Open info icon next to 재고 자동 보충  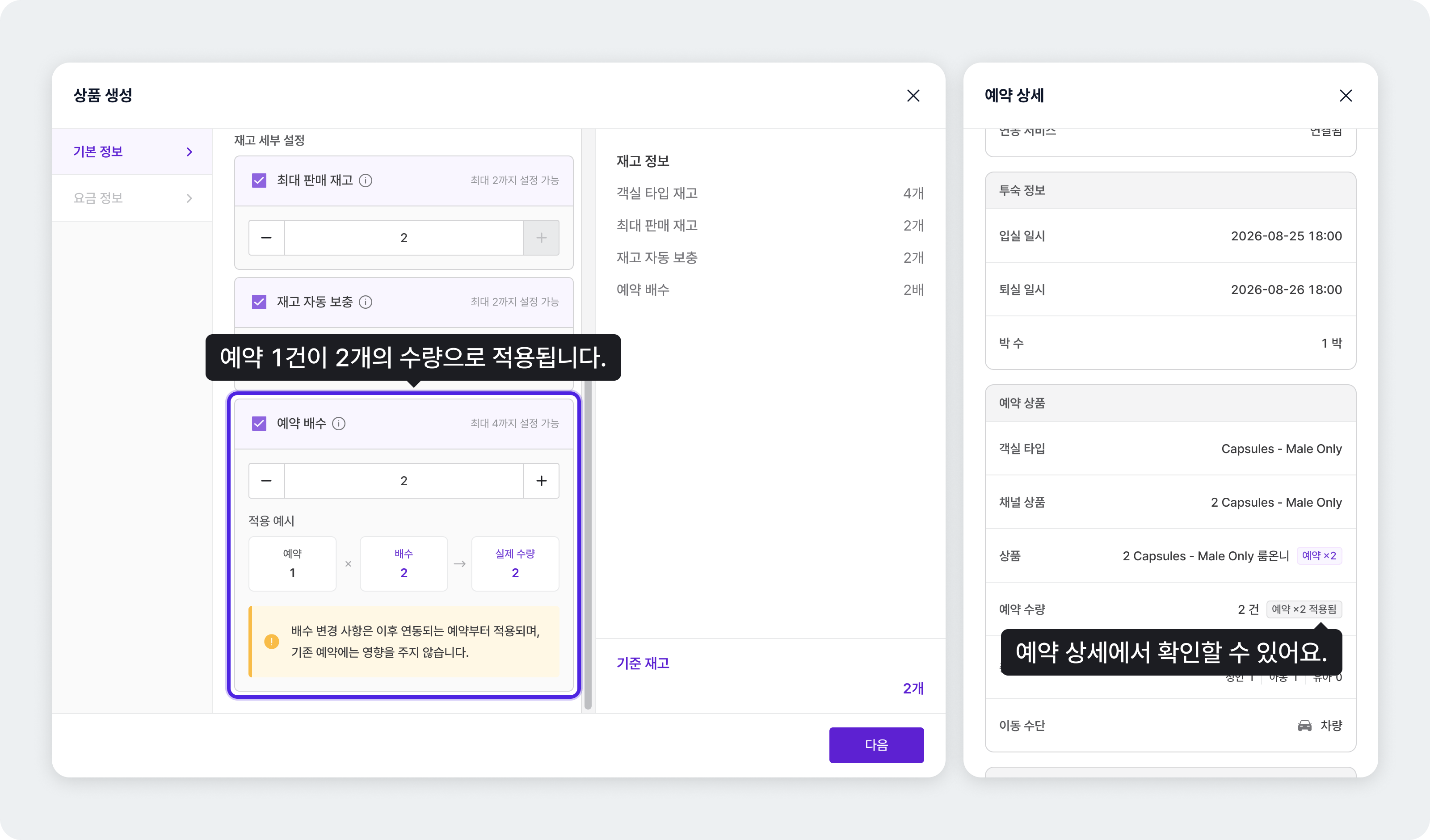click(366, 302)
